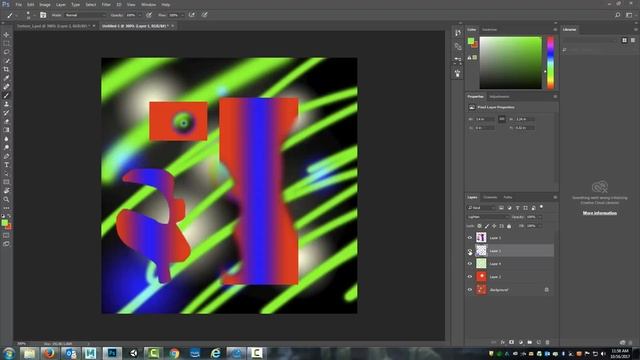Open the Layers panel flyout menu
The height and width of the screenshot is (360, 640).
555,198
